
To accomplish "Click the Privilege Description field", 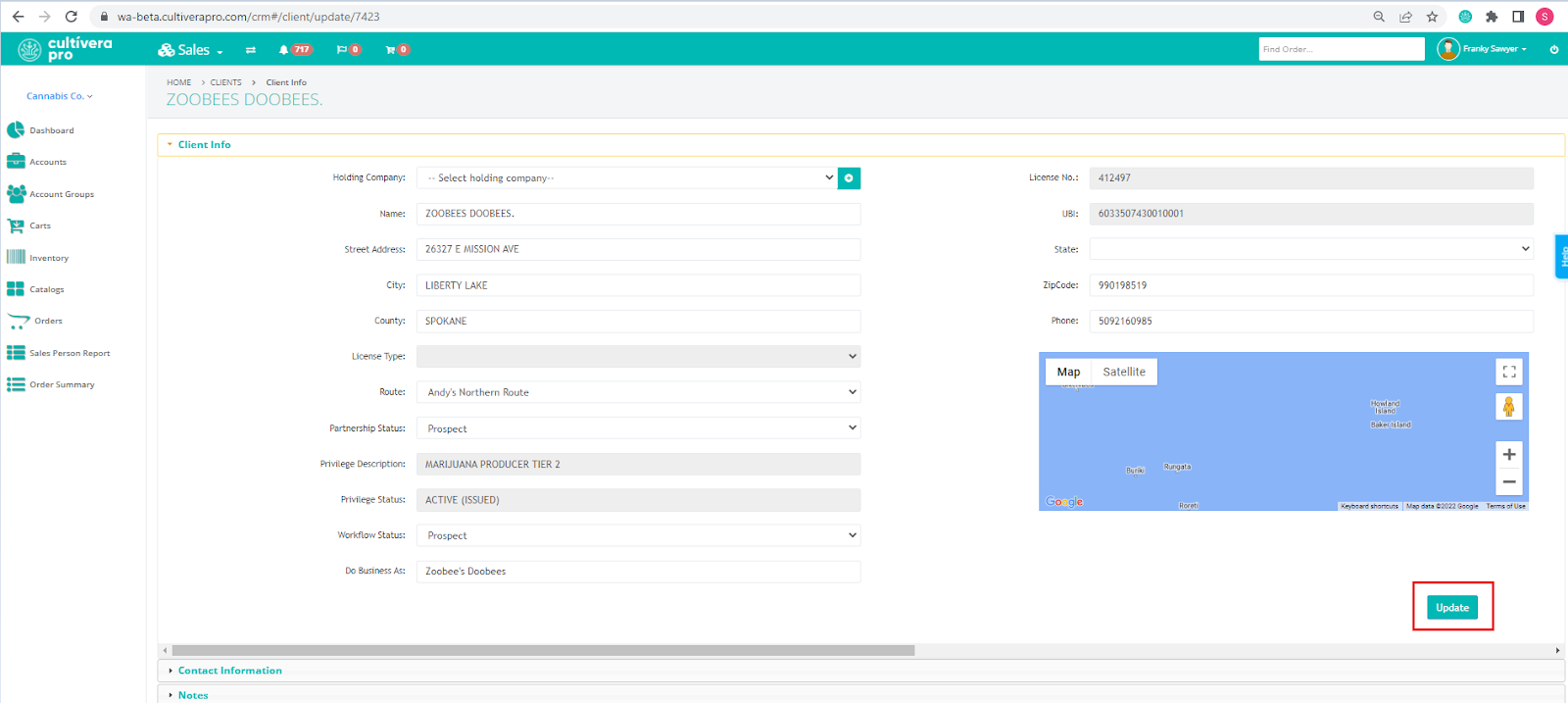I will coord(638,464).
